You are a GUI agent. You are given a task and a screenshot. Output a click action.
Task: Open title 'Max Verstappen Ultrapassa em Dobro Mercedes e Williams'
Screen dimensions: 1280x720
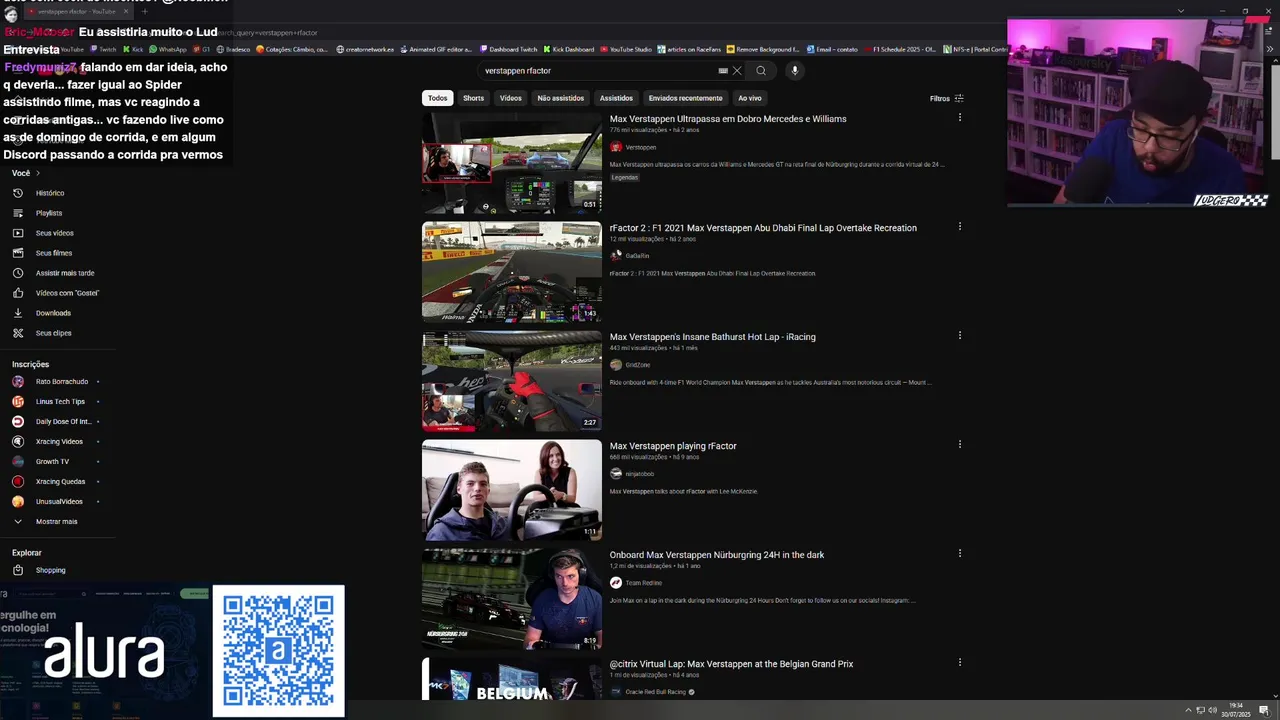(x=728, y=119)
